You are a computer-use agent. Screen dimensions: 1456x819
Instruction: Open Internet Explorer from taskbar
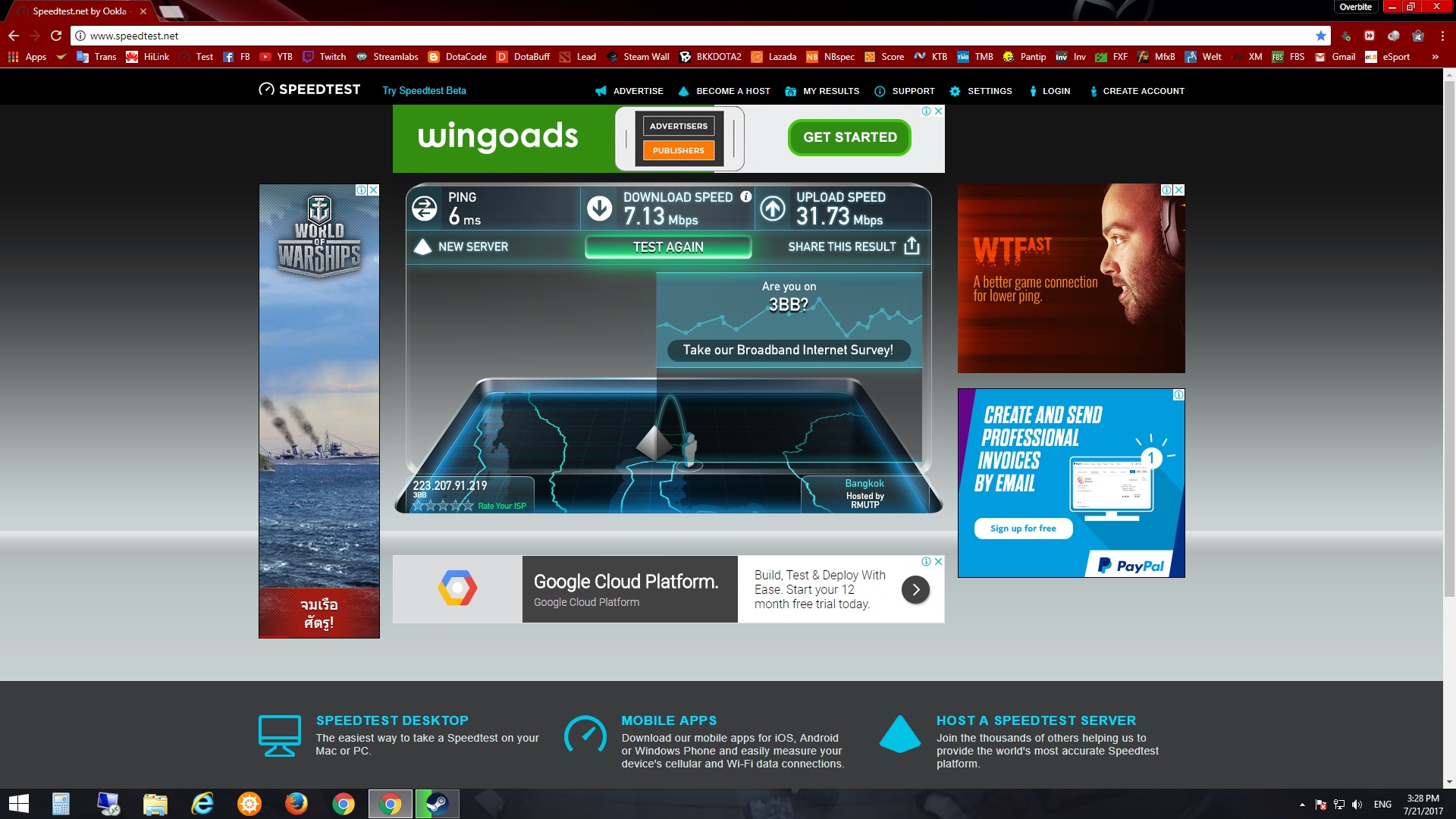point(202,804)
